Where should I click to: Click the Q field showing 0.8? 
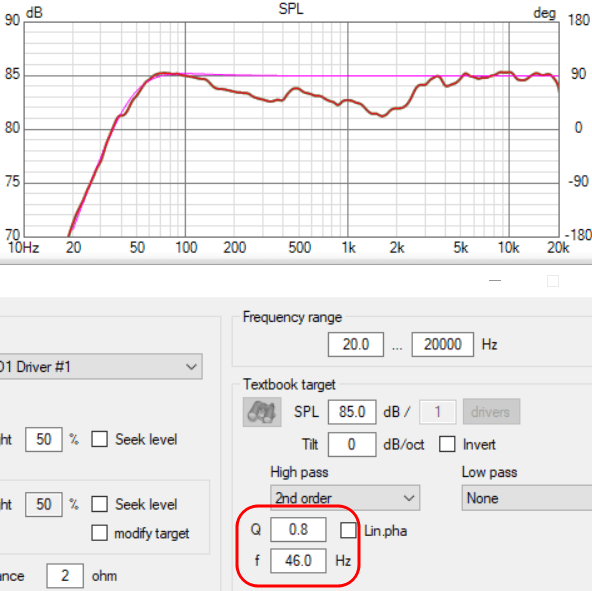coord(298,529)
